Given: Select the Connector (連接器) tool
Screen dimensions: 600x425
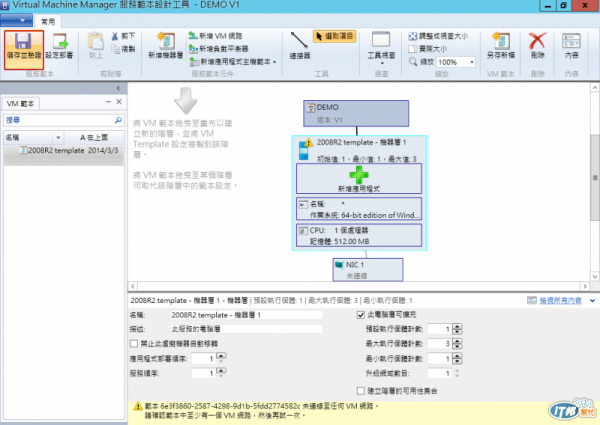Looking at the screenshot, I should tap(300, 46).
